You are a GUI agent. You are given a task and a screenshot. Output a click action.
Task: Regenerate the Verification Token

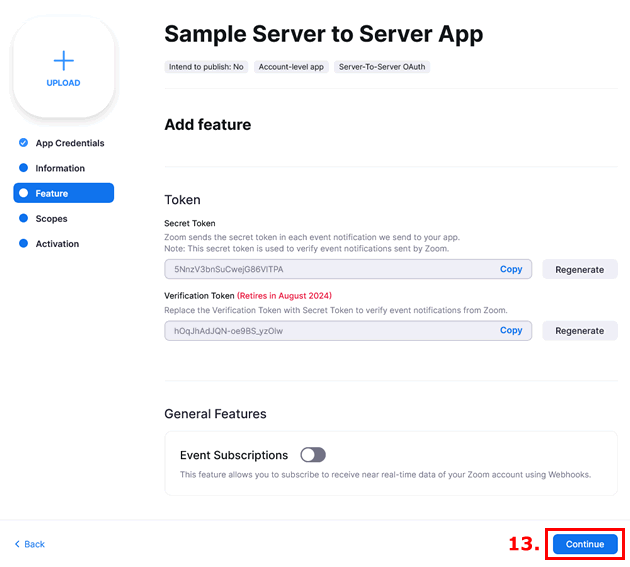[x=579, y=331]
